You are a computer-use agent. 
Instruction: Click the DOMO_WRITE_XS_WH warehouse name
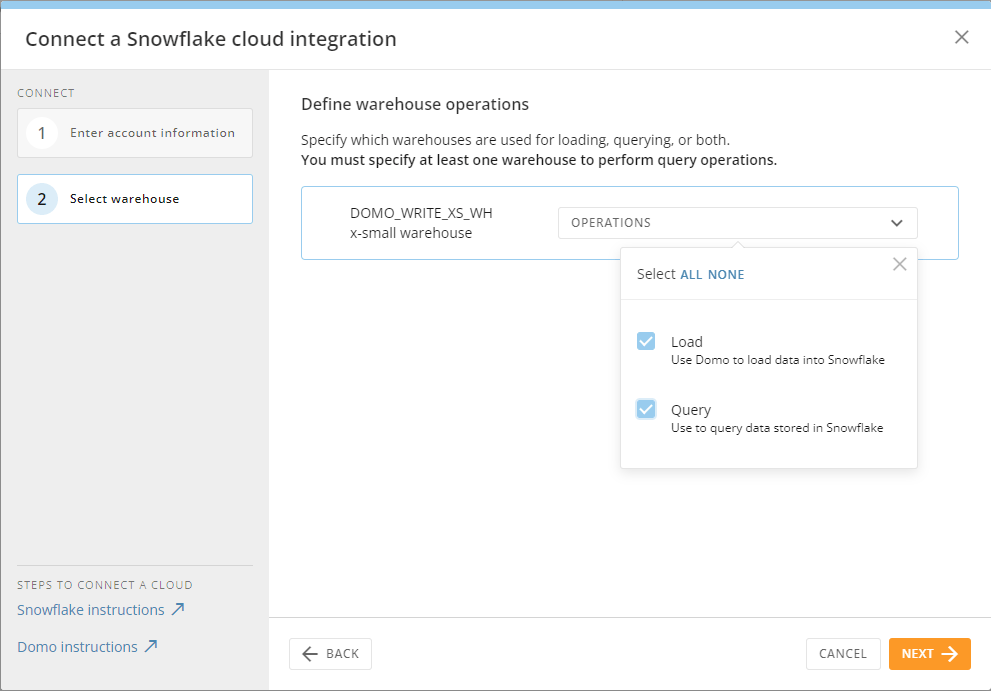[421, 213]
